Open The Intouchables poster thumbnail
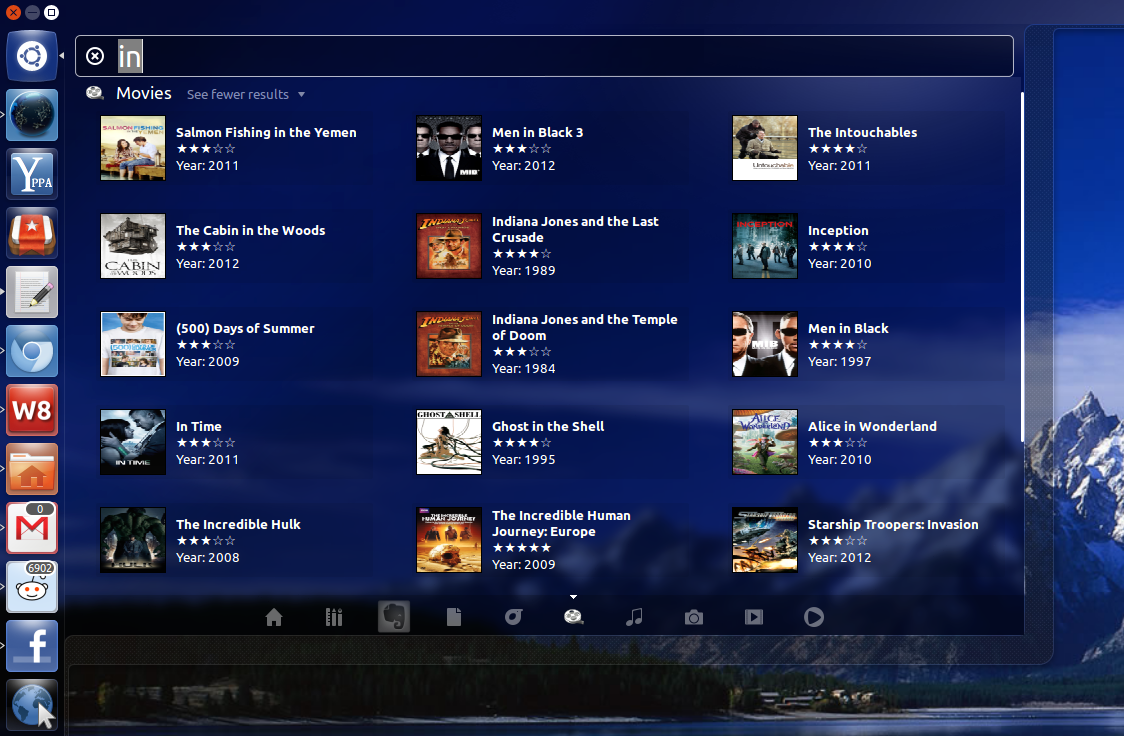1124x736 pixels. click(x=765, y=148)
